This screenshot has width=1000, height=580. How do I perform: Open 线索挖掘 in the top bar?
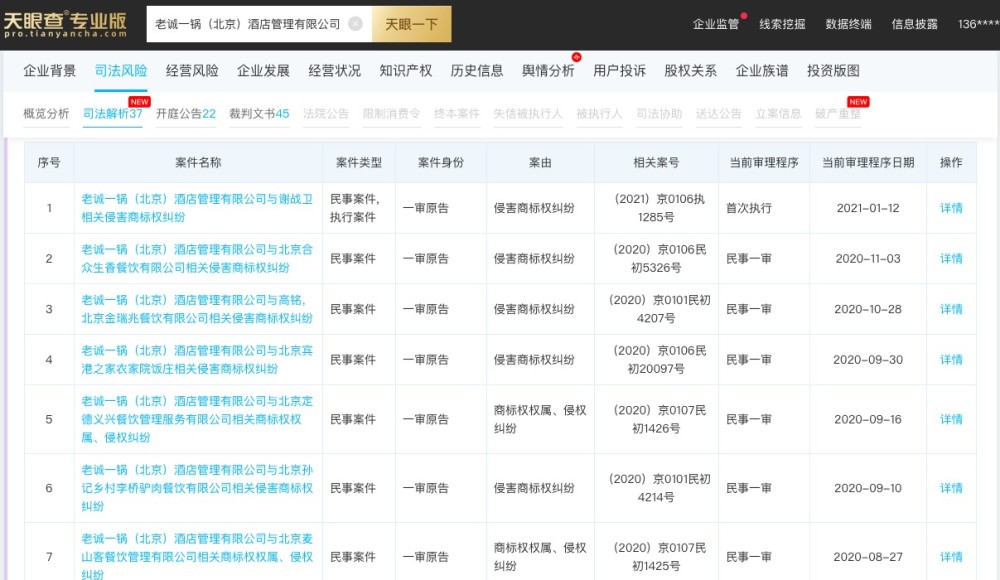click(782, 24)
